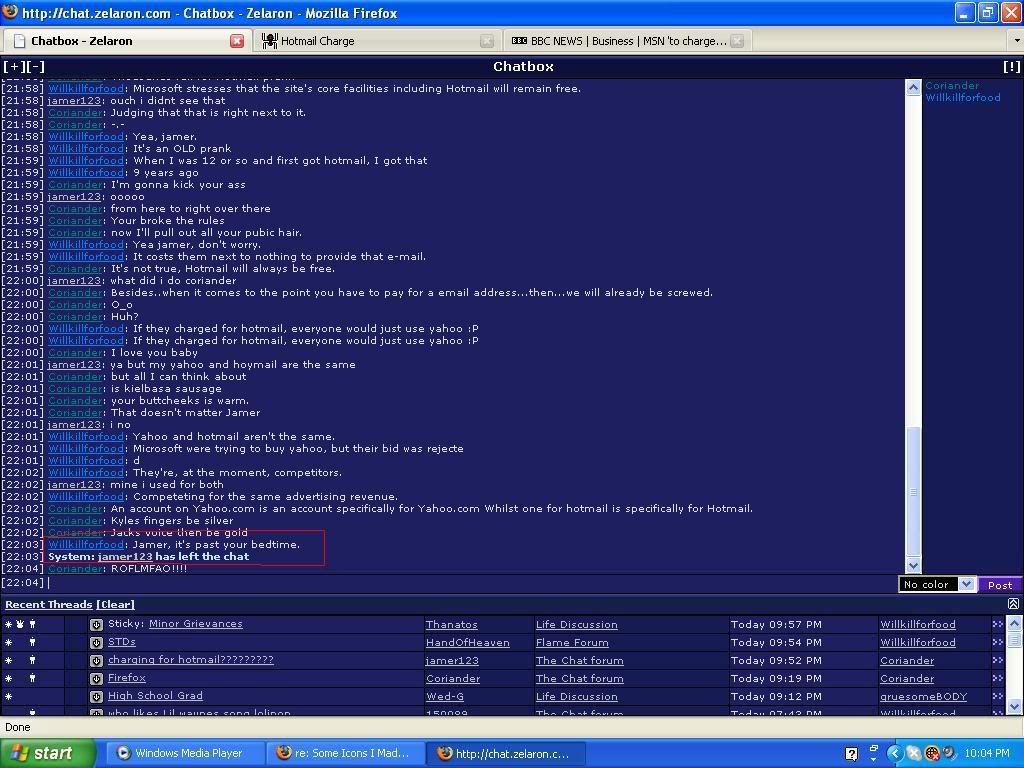Expand the hidden system tray icons arrow

[x=895, y=754]
